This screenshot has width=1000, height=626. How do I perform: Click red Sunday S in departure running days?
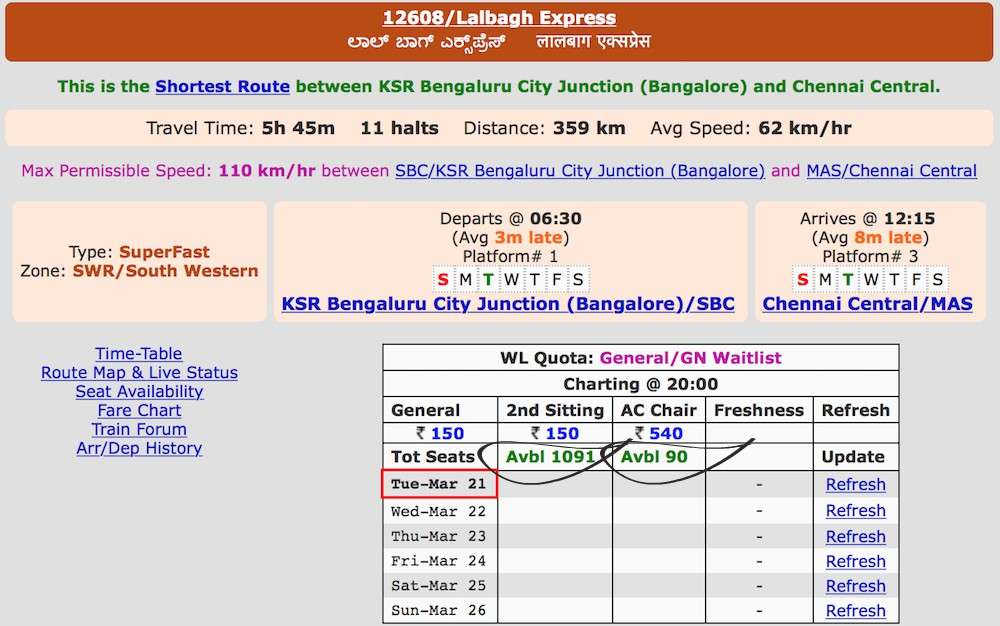pos(443,279)
